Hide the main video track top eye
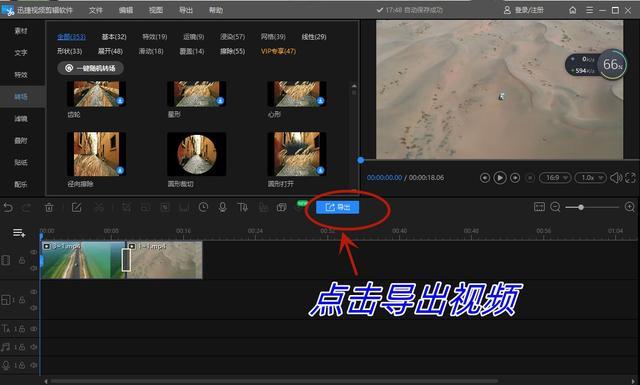 [34, 252]
